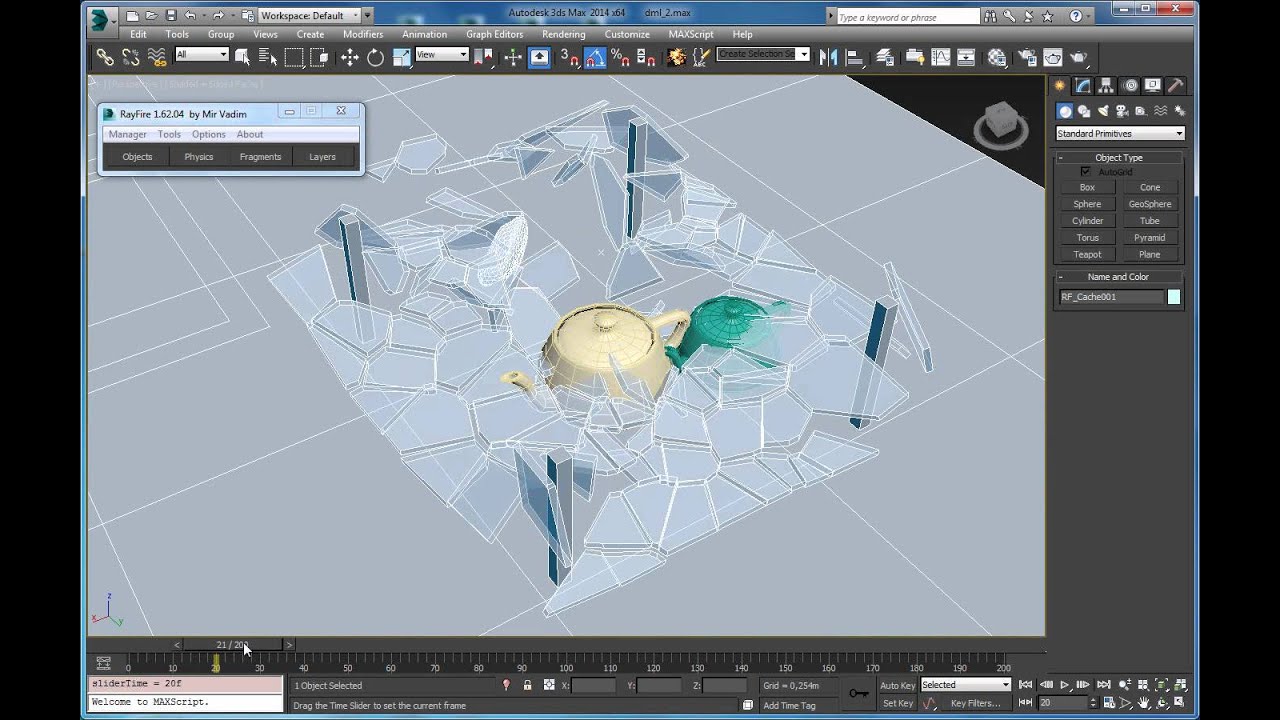This screenshot has width=1280, height=720.
Task: Click RayFire Physics button
Action: (199, 156)
